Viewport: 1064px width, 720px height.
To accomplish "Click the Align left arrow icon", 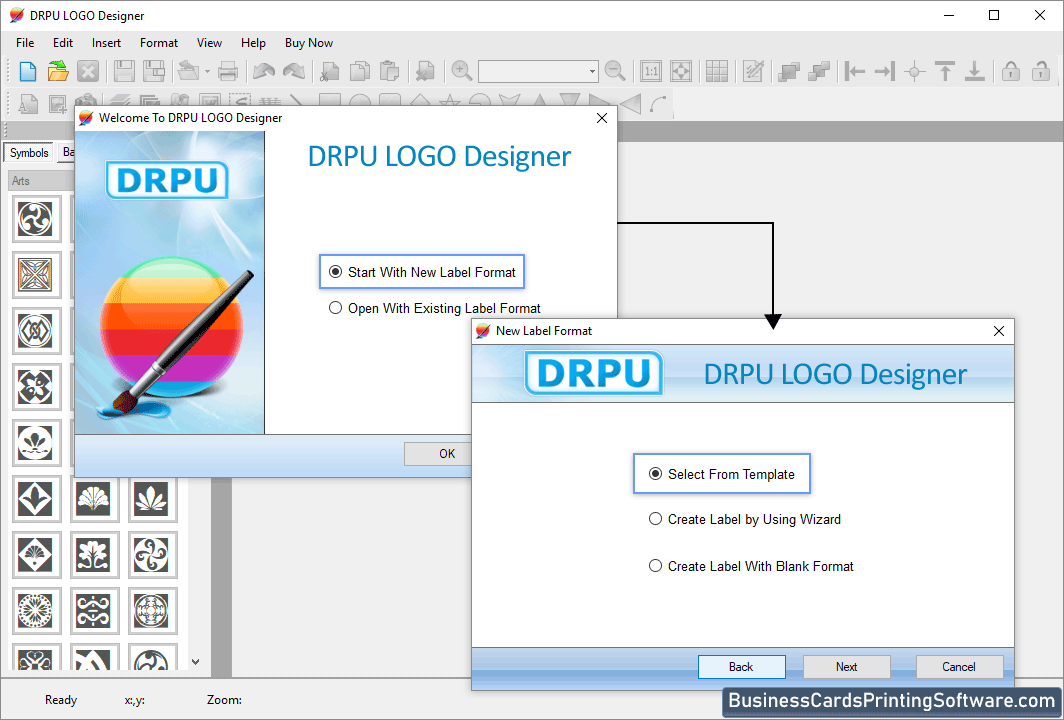I will click(x=854, y=71).
